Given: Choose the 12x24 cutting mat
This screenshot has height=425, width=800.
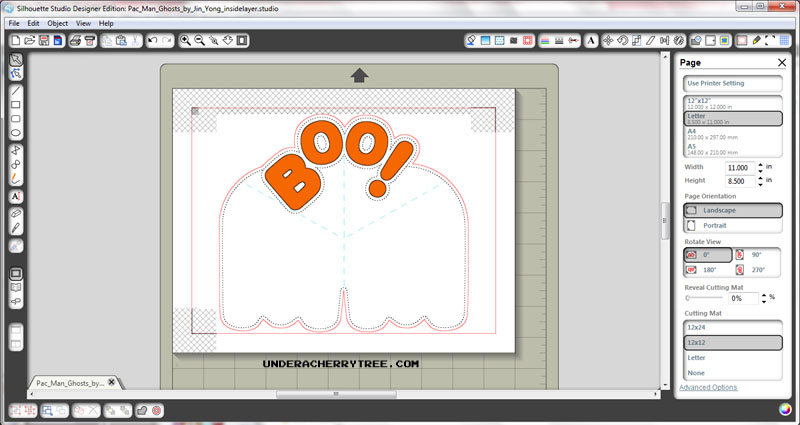Looking at the screenshot, I should coord(733,328).
